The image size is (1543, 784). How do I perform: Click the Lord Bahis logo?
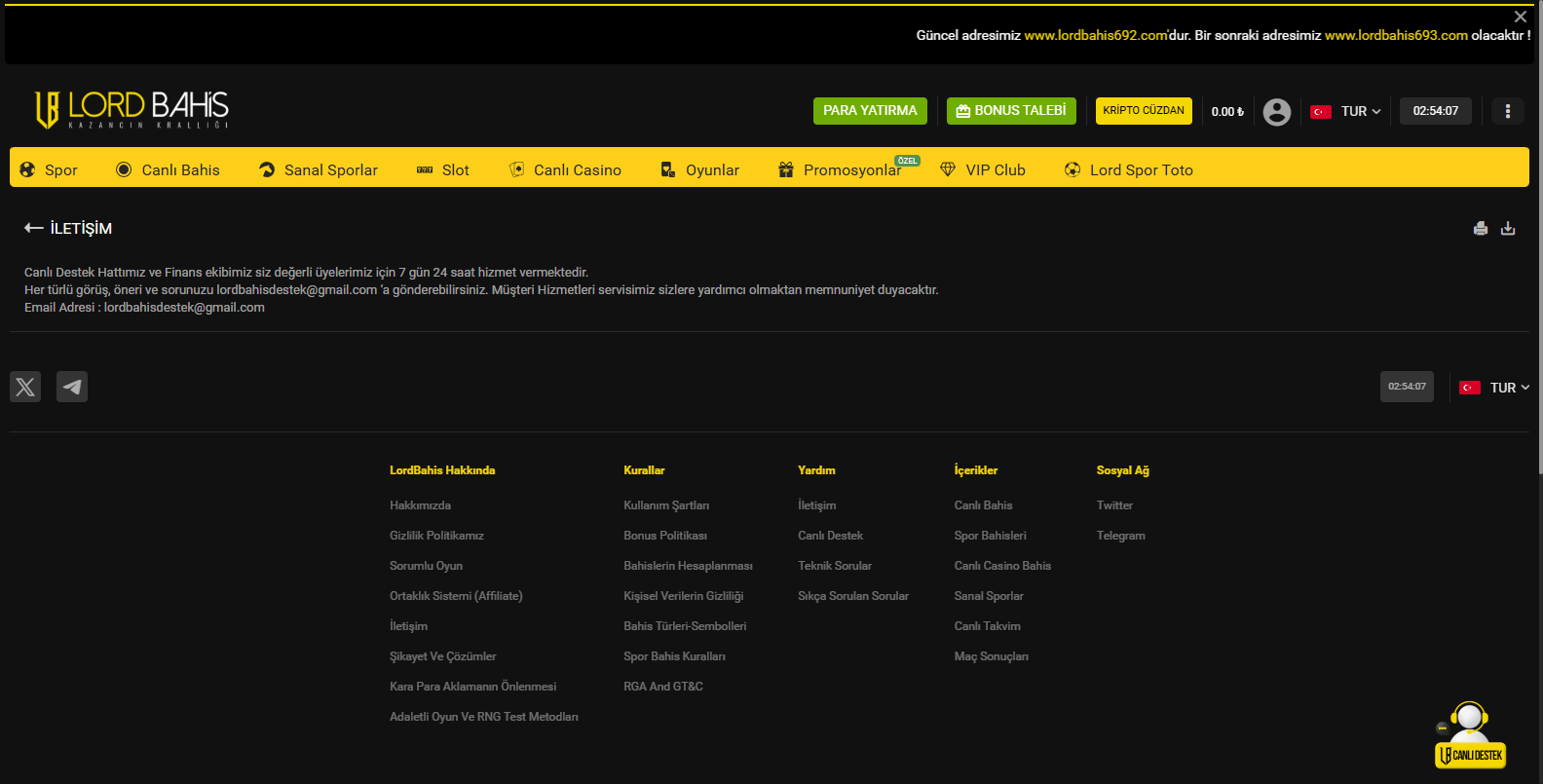132,110
